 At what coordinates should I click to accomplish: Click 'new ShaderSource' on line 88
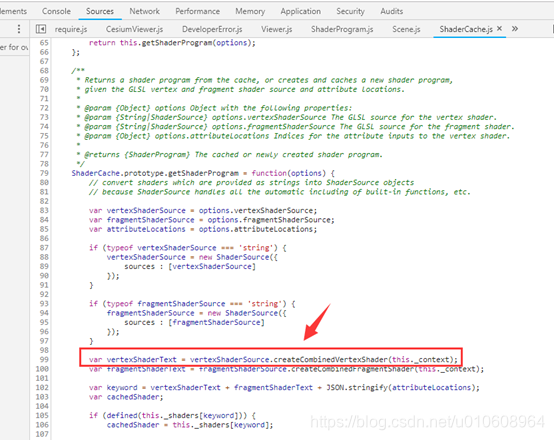coord(234,257)
